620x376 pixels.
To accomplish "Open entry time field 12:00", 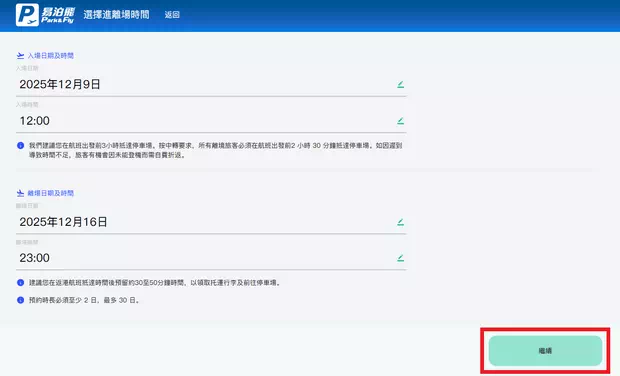I will [x=211, y=121].
